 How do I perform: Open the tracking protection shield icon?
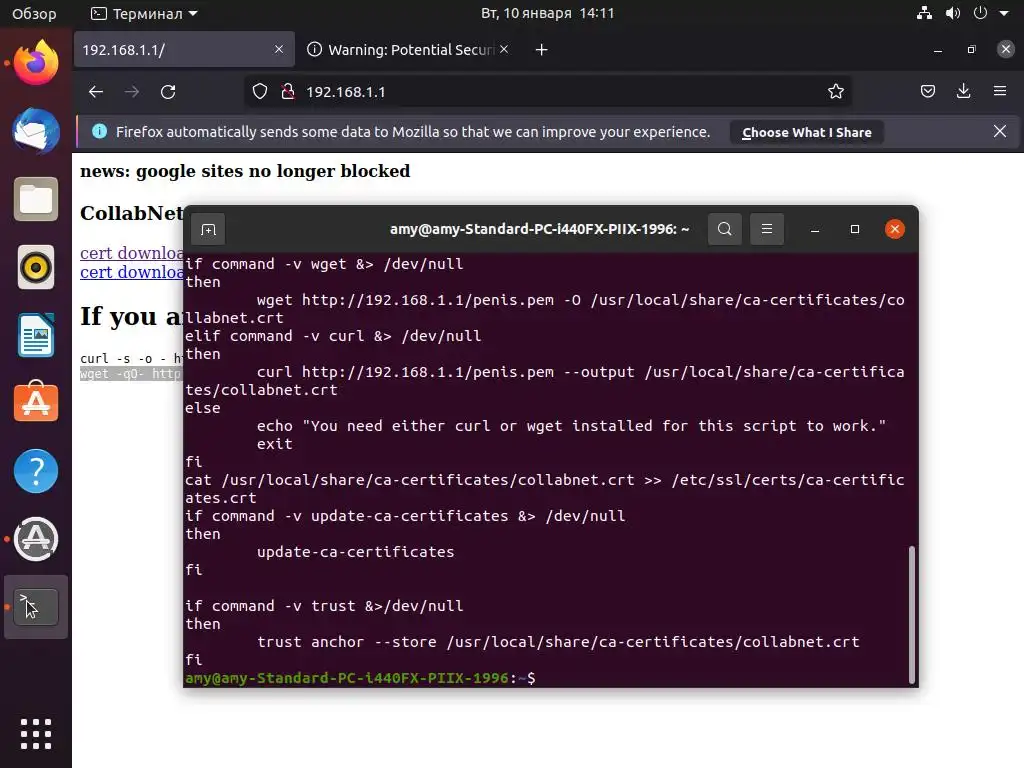coord(260,92)
